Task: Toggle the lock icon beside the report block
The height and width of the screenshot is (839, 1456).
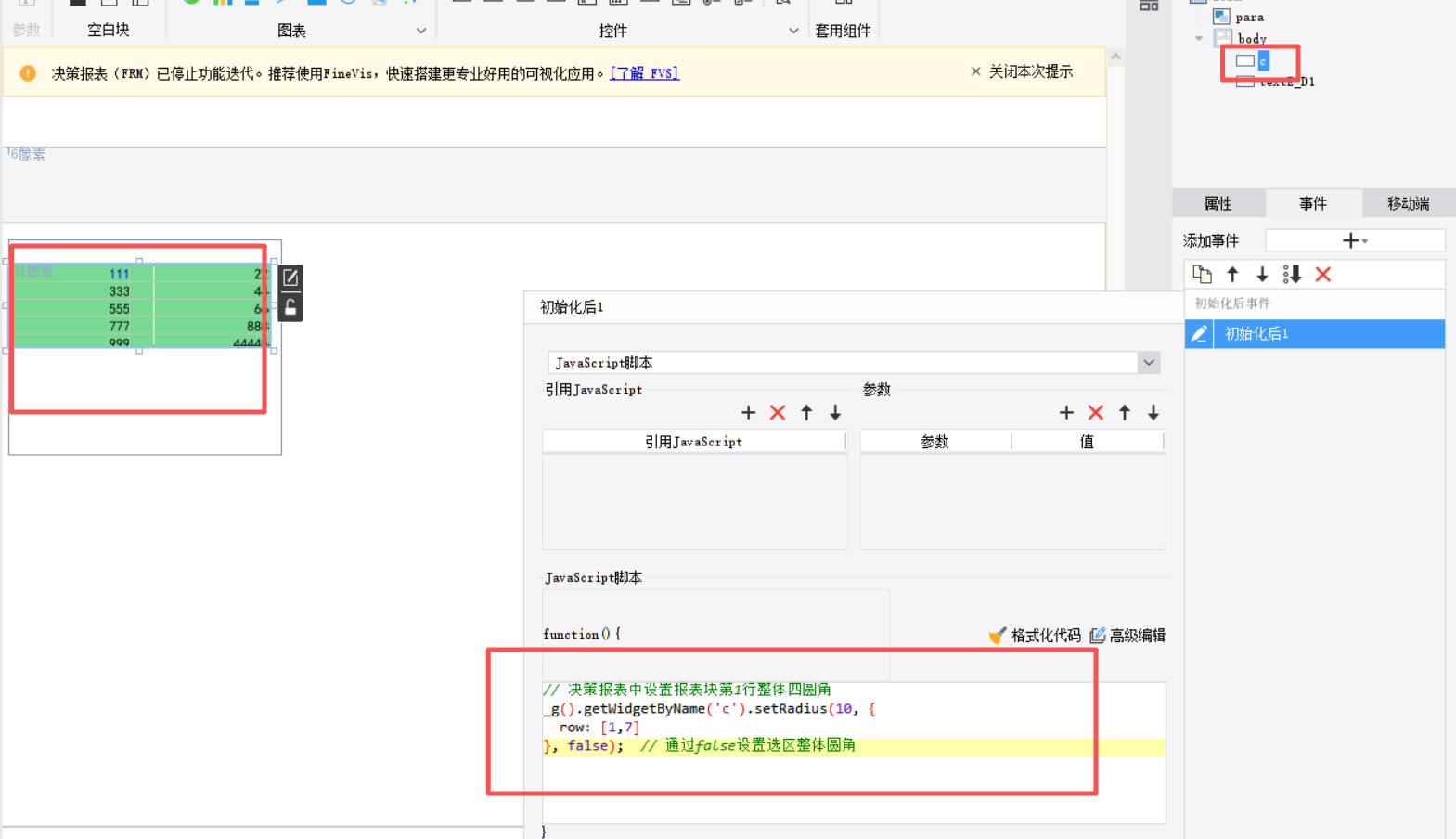Action: point(290,307)
